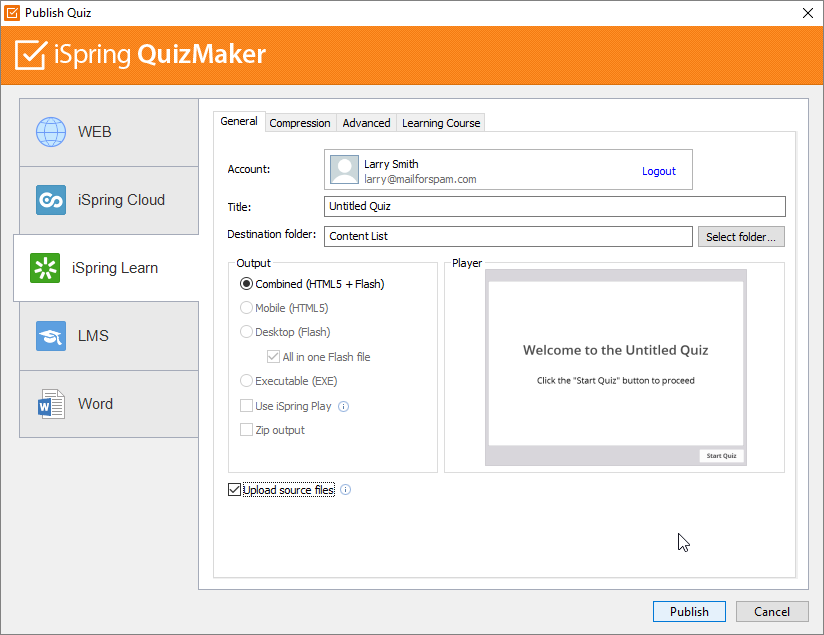Go to the Learning Course tab
This screenshot has width=824, height=635.
(x=440, y=122)
